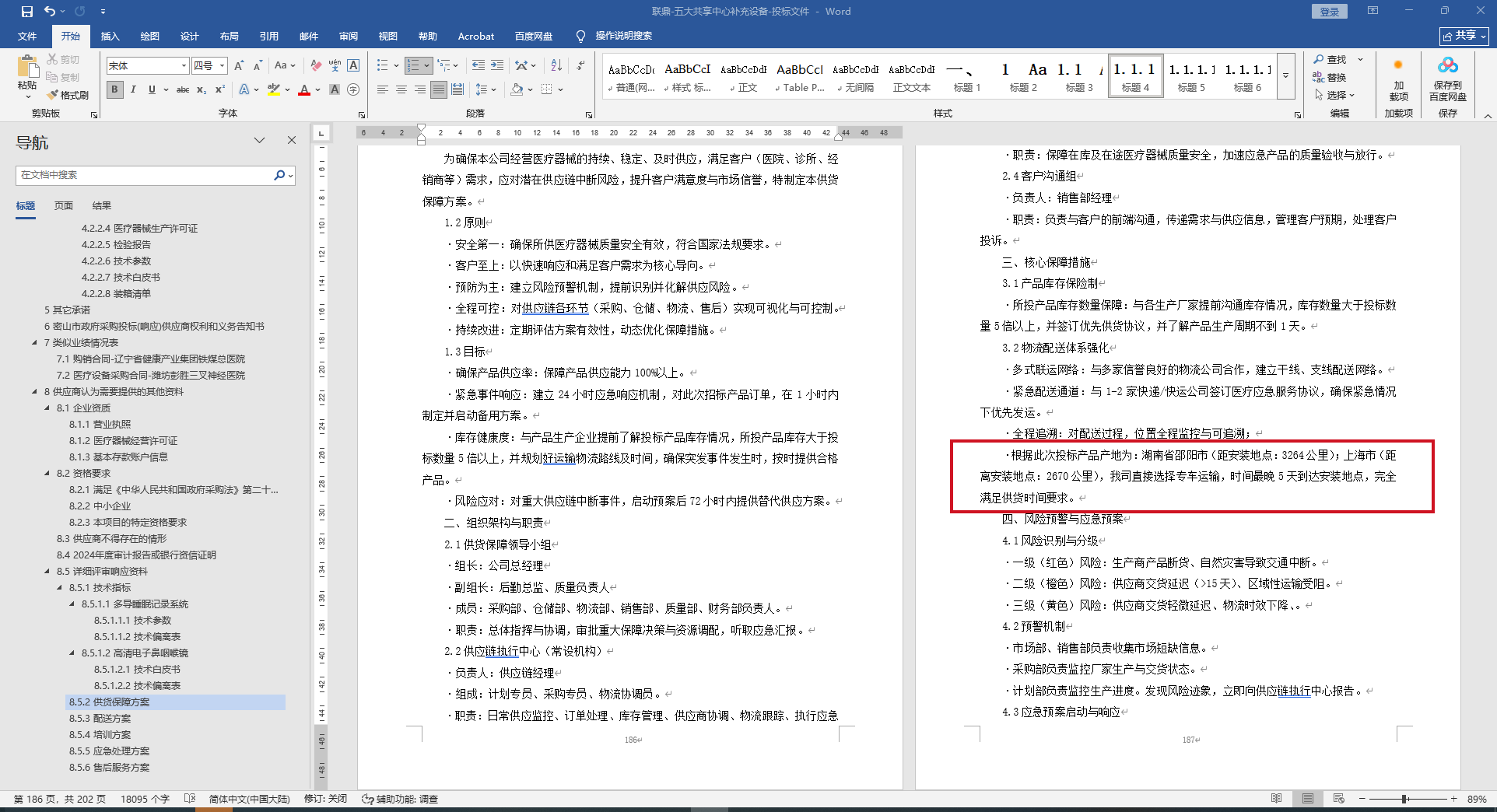Click the 登录 sign-in button

tap(1330, 12)
